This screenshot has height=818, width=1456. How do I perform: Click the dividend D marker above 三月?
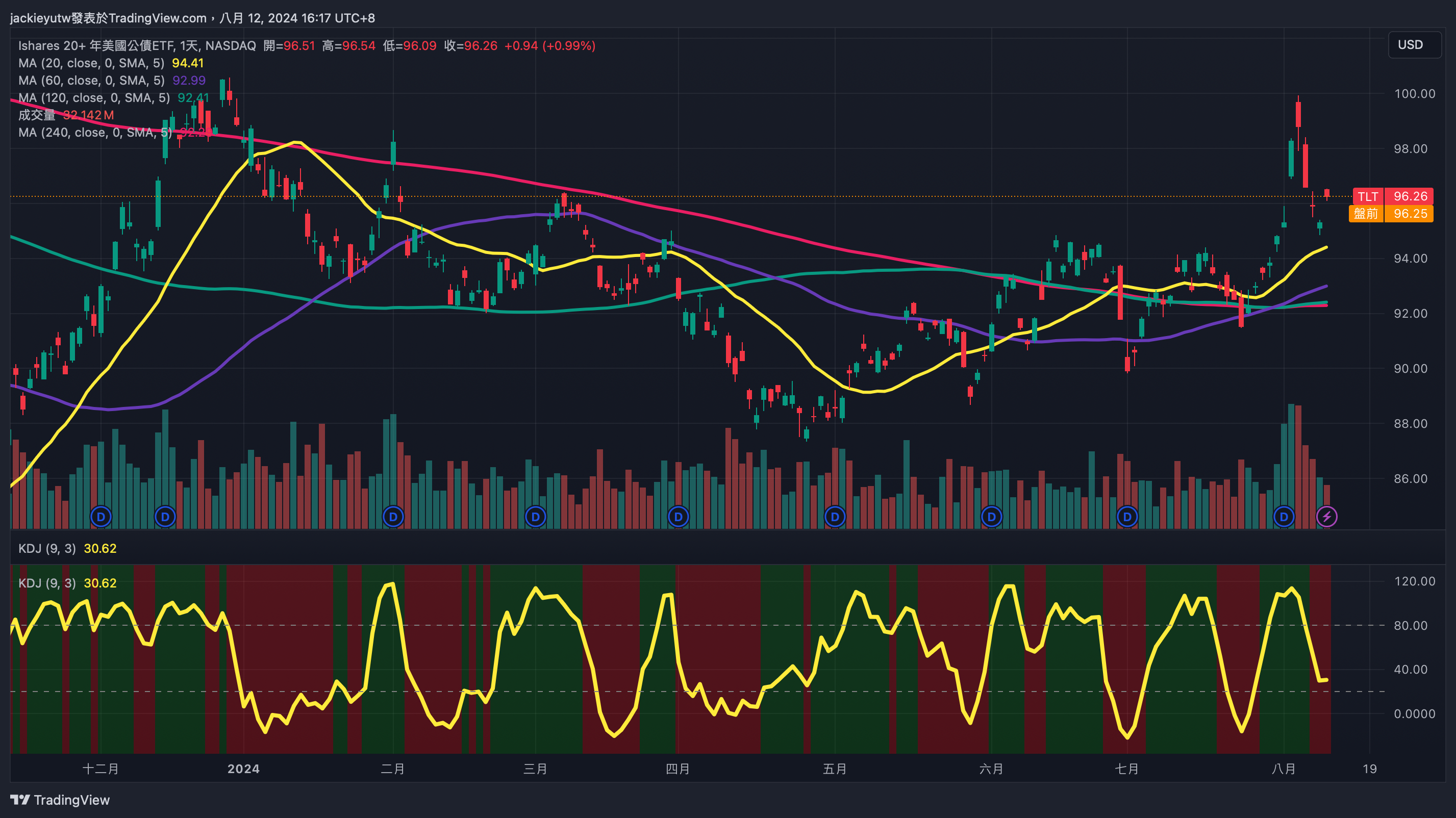tap(535, 516)
